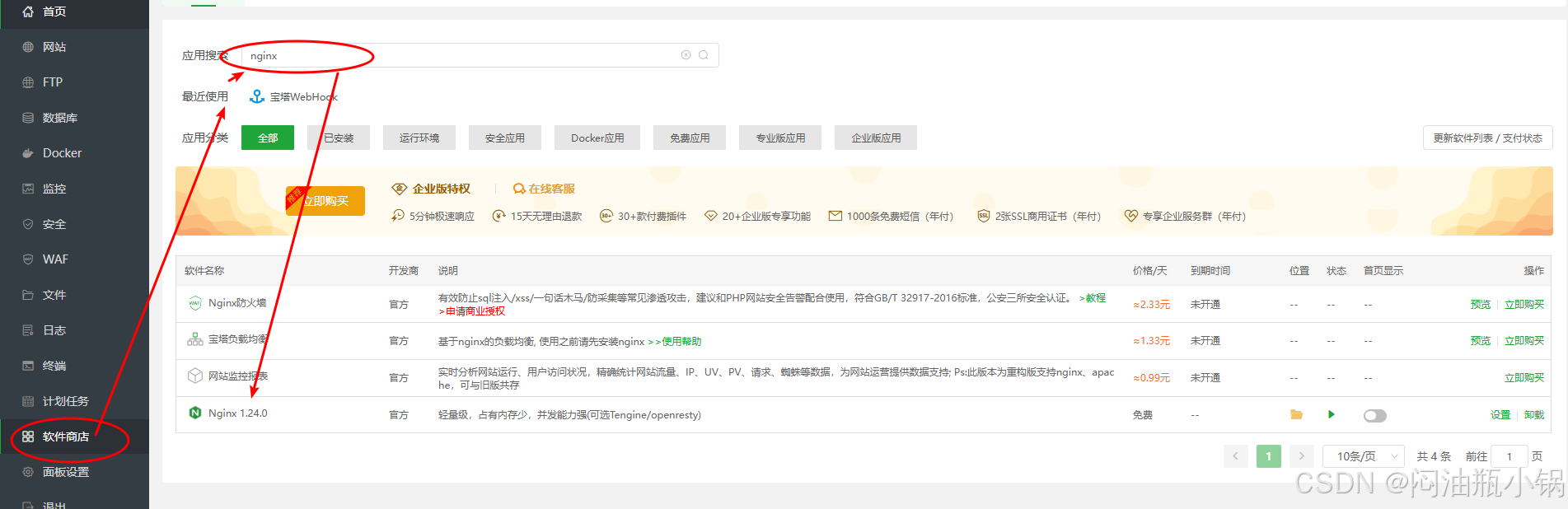Screen dimensions: 1568x509
Task: Click the 日志 log icon
Action: coord(28,330)
